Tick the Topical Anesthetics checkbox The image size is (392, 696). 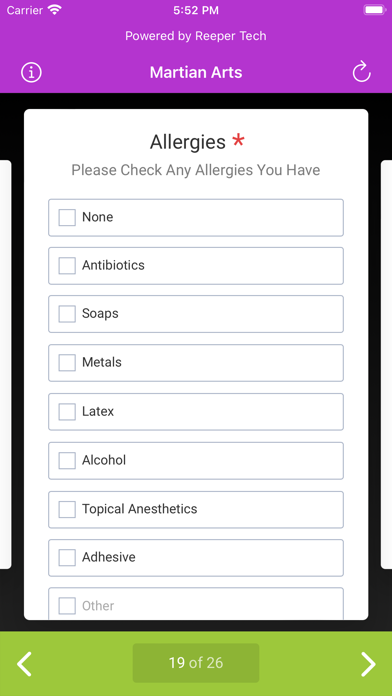(x=67, y=509)
